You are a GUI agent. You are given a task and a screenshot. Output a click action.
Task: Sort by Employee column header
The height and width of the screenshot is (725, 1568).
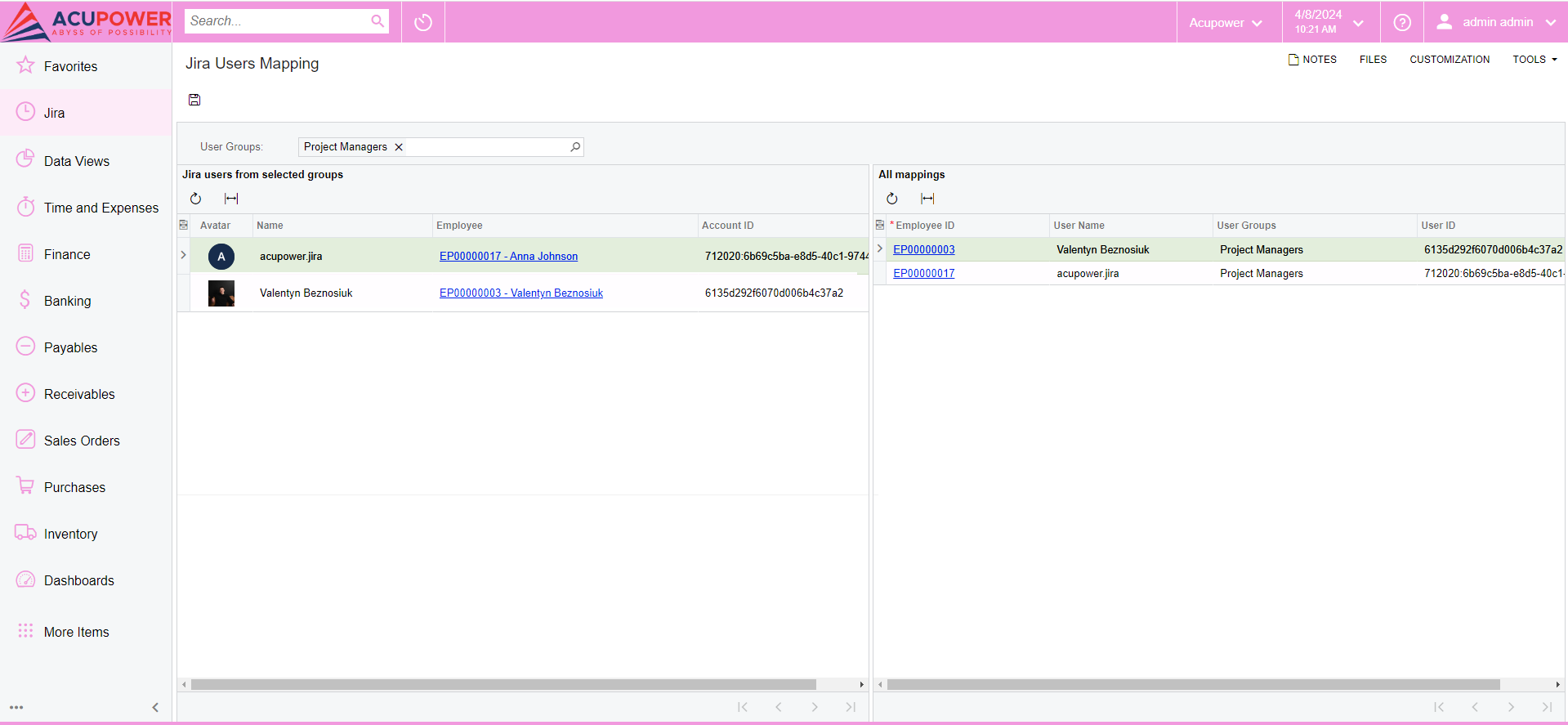point(565,226)
